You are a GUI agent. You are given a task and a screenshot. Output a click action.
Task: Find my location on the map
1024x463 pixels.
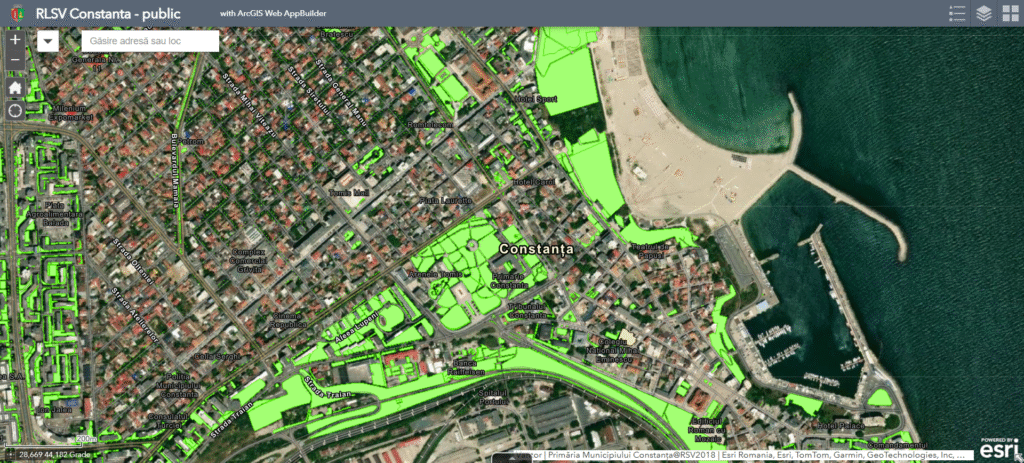pos(15,110)
